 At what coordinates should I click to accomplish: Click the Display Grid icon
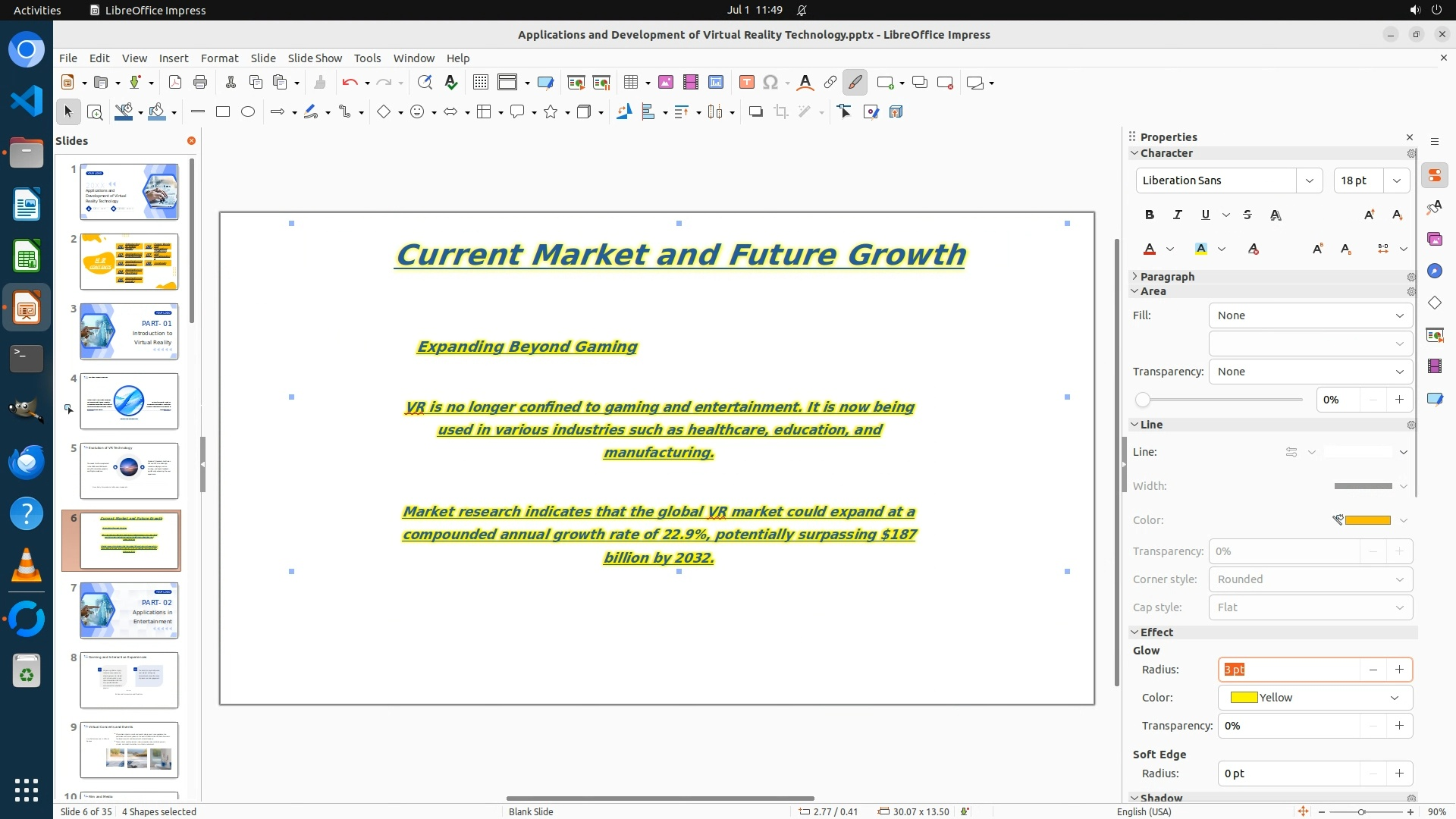[x=480, y=83]
